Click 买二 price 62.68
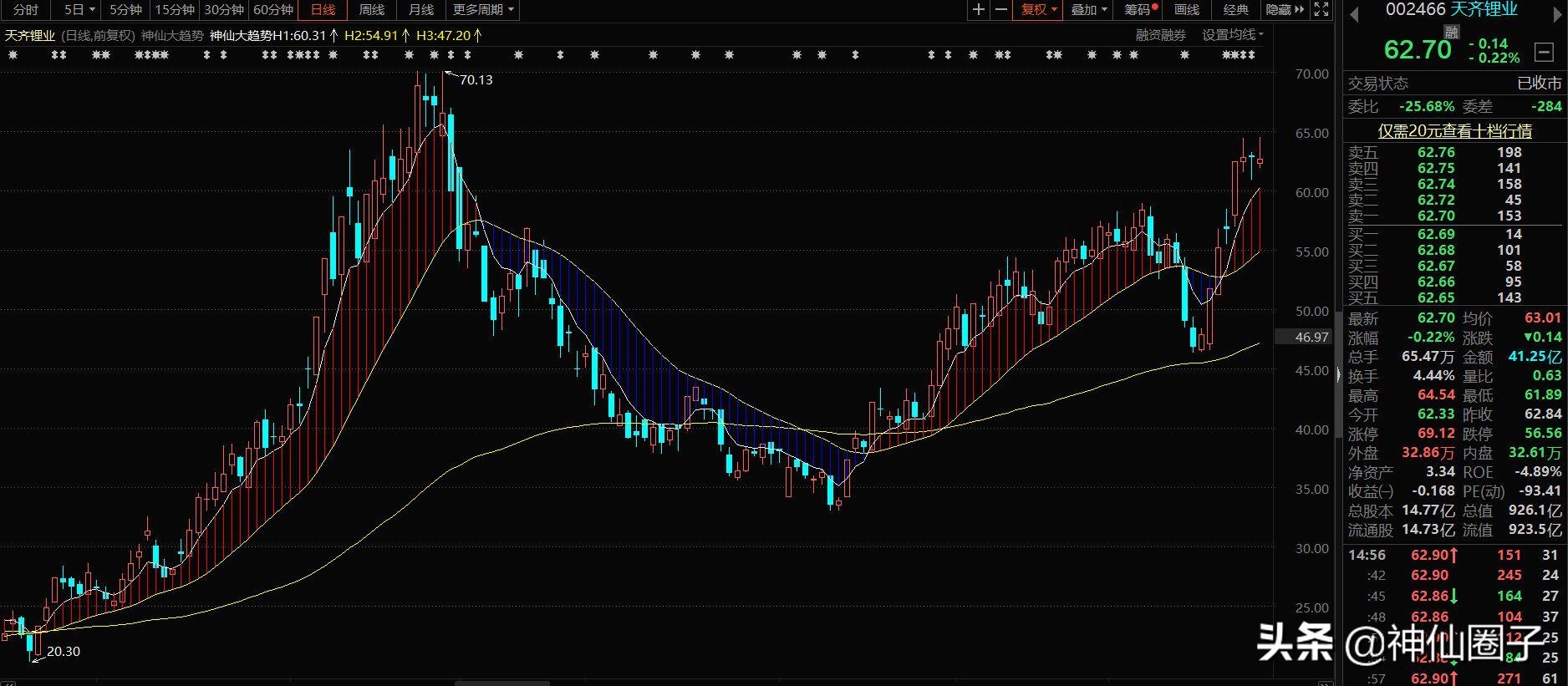The image size is (1568, 686). [x=1436, y=250]
